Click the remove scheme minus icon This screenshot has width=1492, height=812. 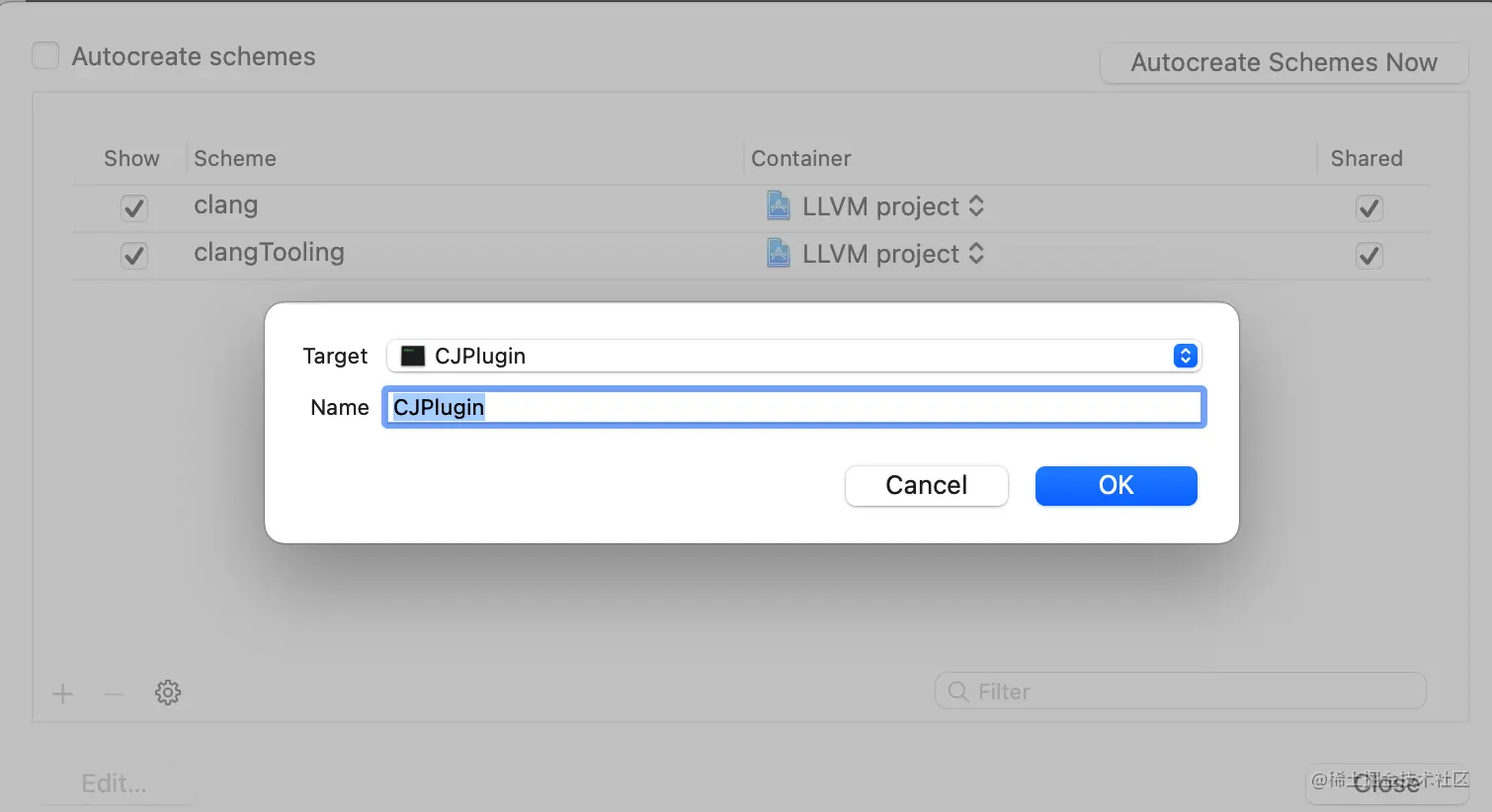[115, 693]
